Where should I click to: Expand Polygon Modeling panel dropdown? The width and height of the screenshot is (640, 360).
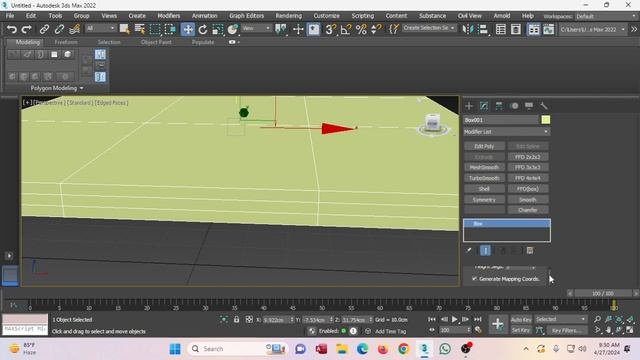click(56, 88)
